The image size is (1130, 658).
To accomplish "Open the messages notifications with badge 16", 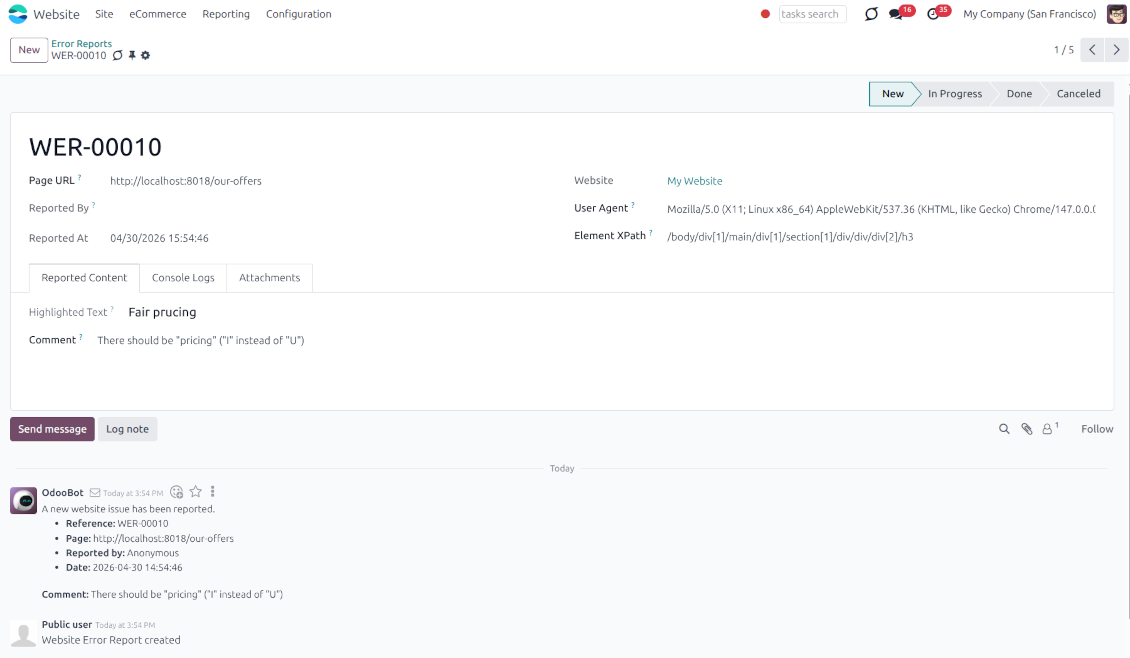I will 895,14.
